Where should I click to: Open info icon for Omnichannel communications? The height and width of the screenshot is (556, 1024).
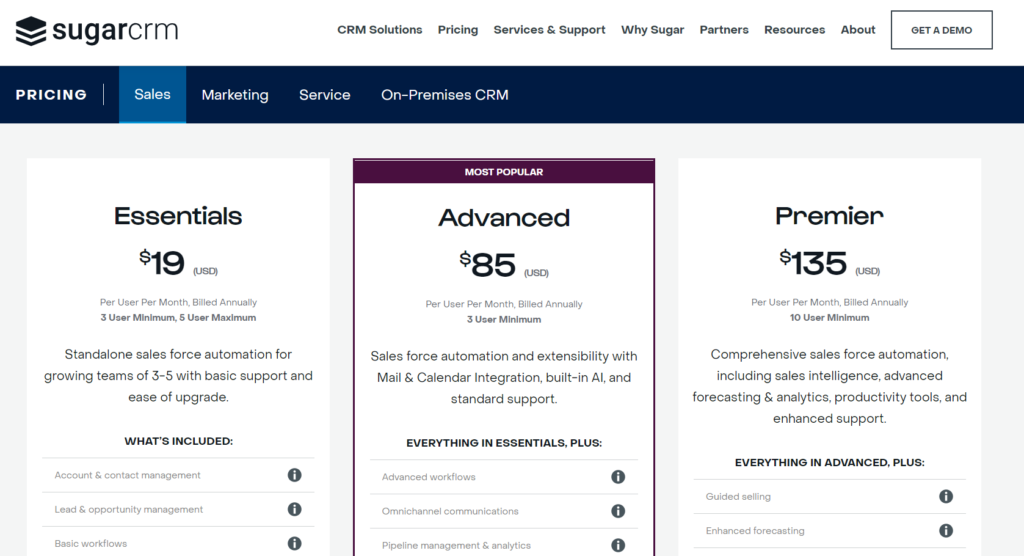pyautogui.click(x=618, y=511)
